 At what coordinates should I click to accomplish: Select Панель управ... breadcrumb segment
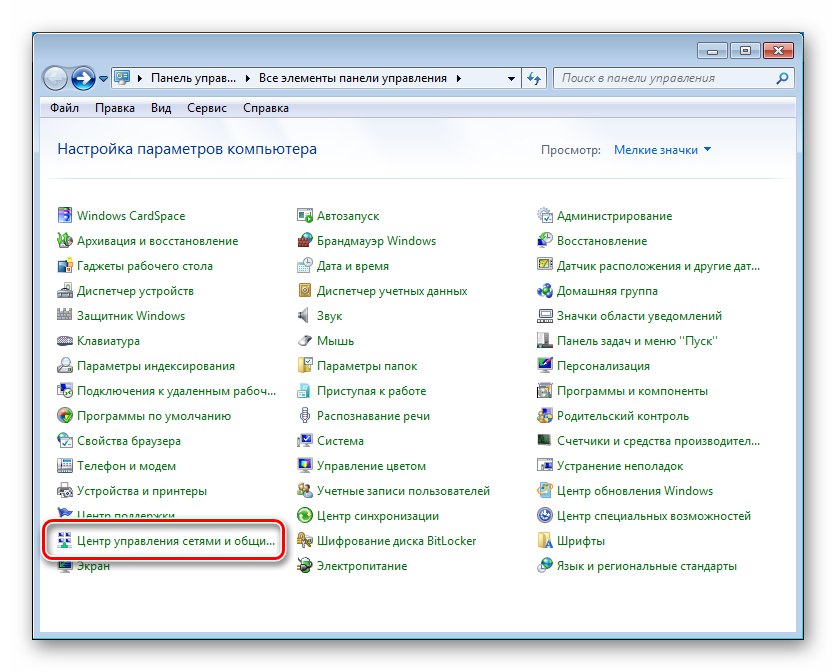[x=193, y=78]
